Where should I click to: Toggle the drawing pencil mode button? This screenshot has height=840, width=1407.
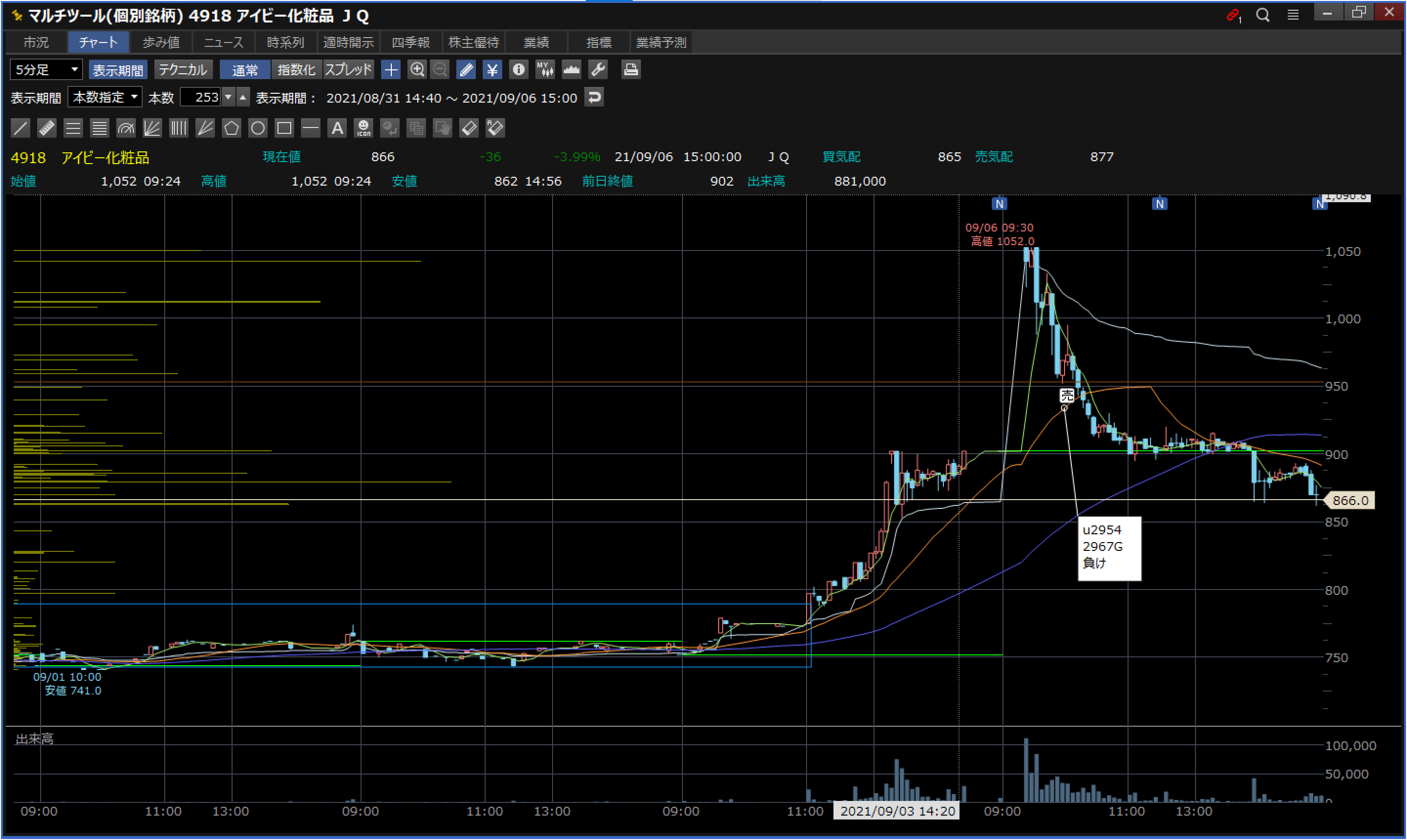(466, 70)
